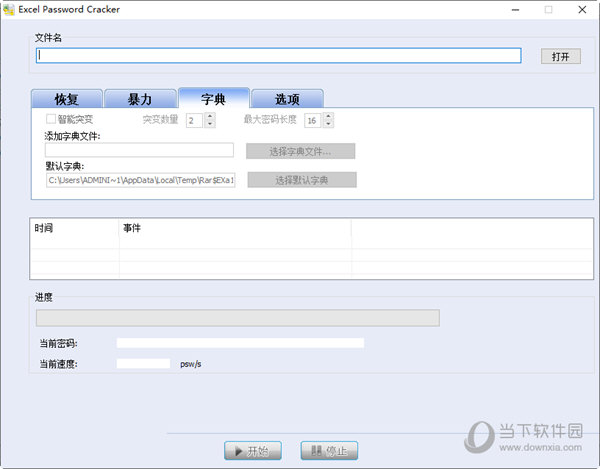
Task: Select the 字典 tab
Action: [214, 98]
